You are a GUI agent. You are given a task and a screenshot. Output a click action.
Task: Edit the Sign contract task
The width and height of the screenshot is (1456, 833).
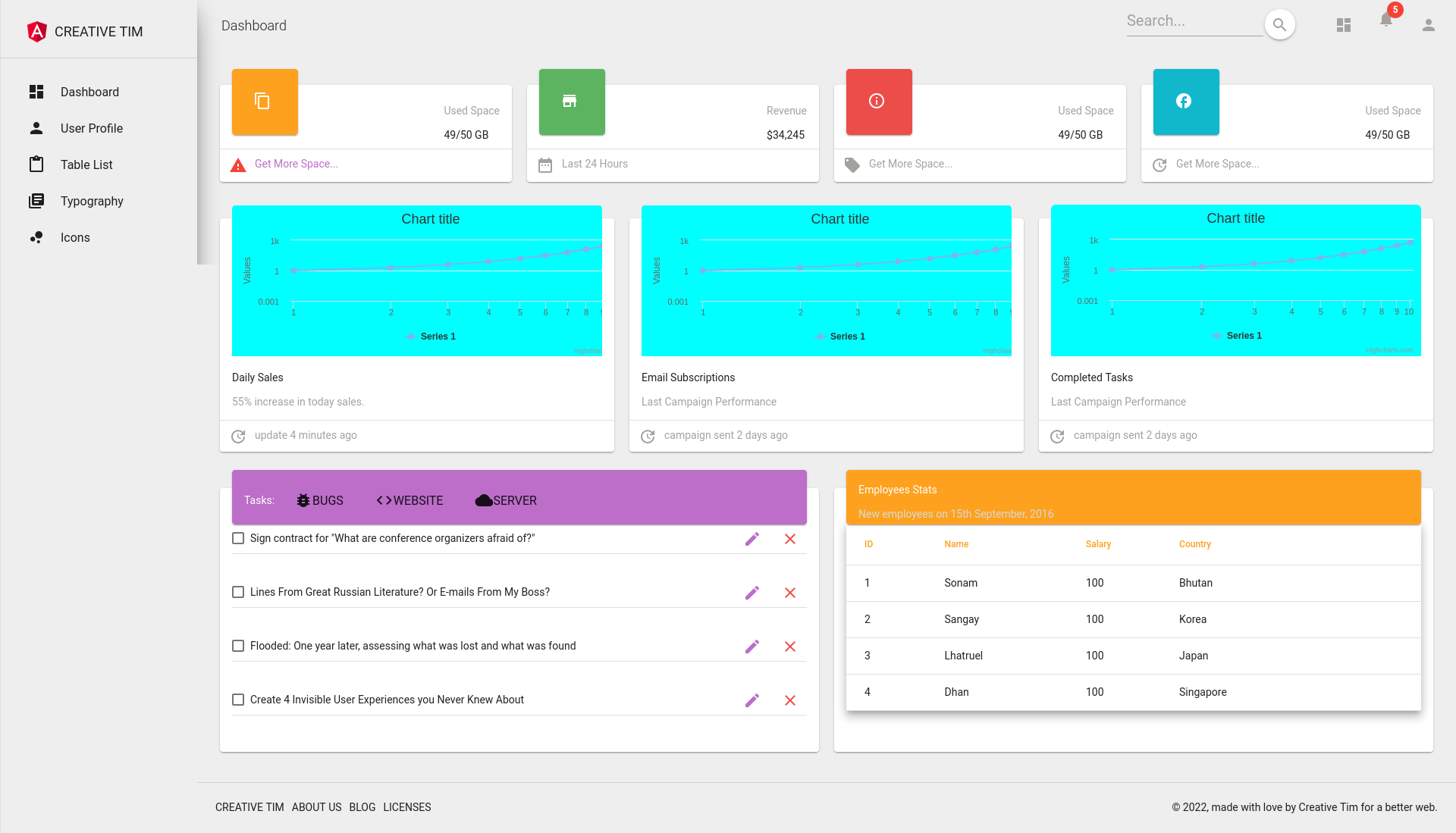(x=752, y=539)
